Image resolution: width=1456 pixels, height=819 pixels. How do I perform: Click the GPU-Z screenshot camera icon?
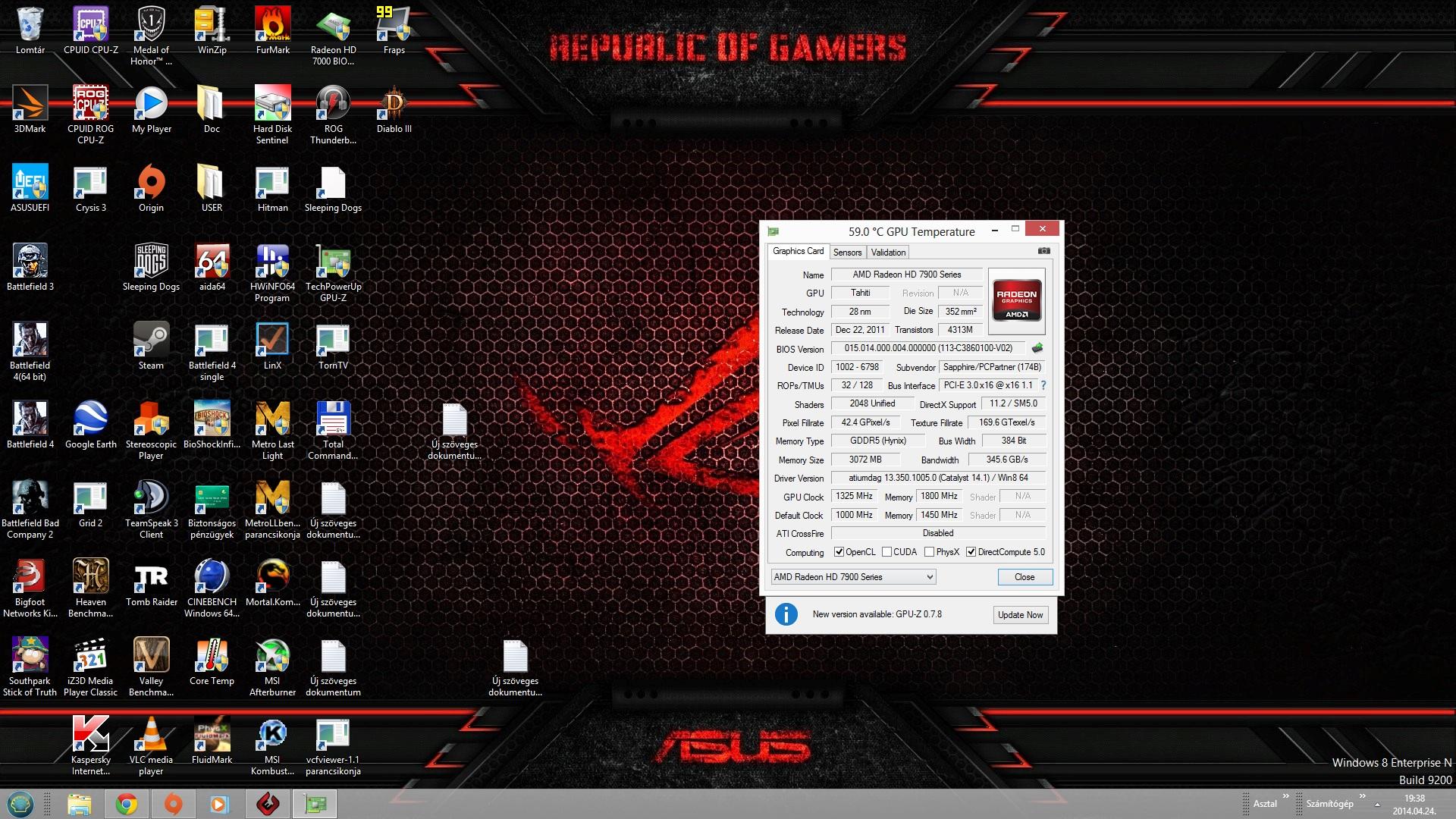point(1043,251)
